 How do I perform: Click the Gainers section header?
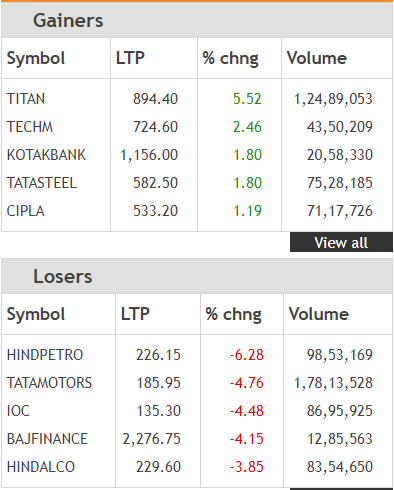(x=68, y=21)
